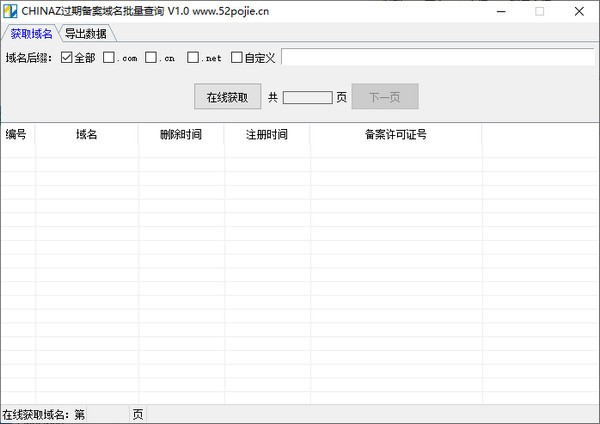Sort by the 编号 column header
The height and width of the screenshot is (424, 600).
click(x=17, y=135)
